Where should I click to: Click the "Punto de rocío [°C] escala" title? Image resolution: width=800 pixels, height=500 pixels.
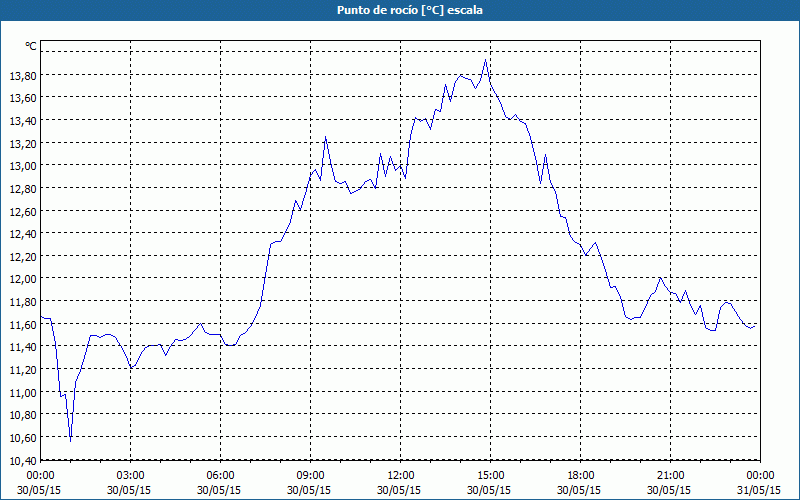410,10
